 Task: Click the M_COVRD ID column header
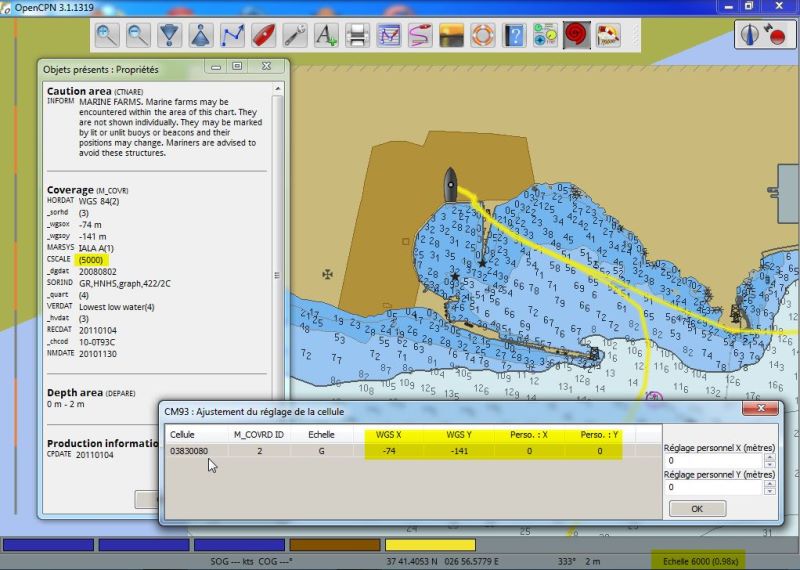[259, 435]
